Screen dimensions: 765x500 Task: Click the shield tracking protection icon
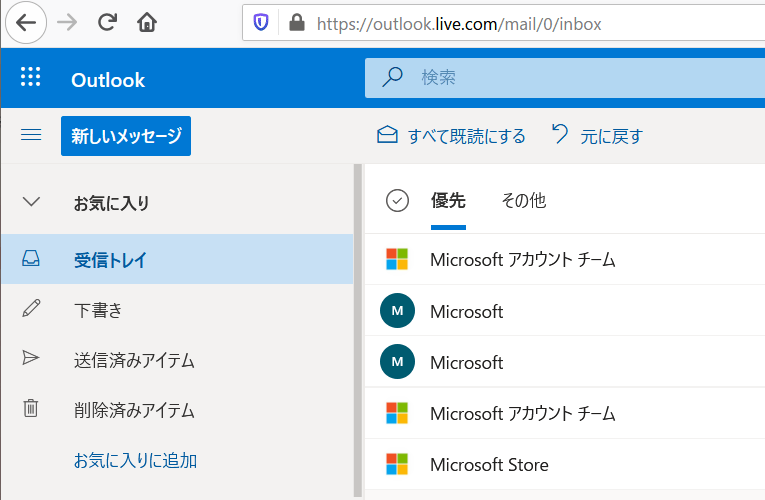click(x=261, y=22)
